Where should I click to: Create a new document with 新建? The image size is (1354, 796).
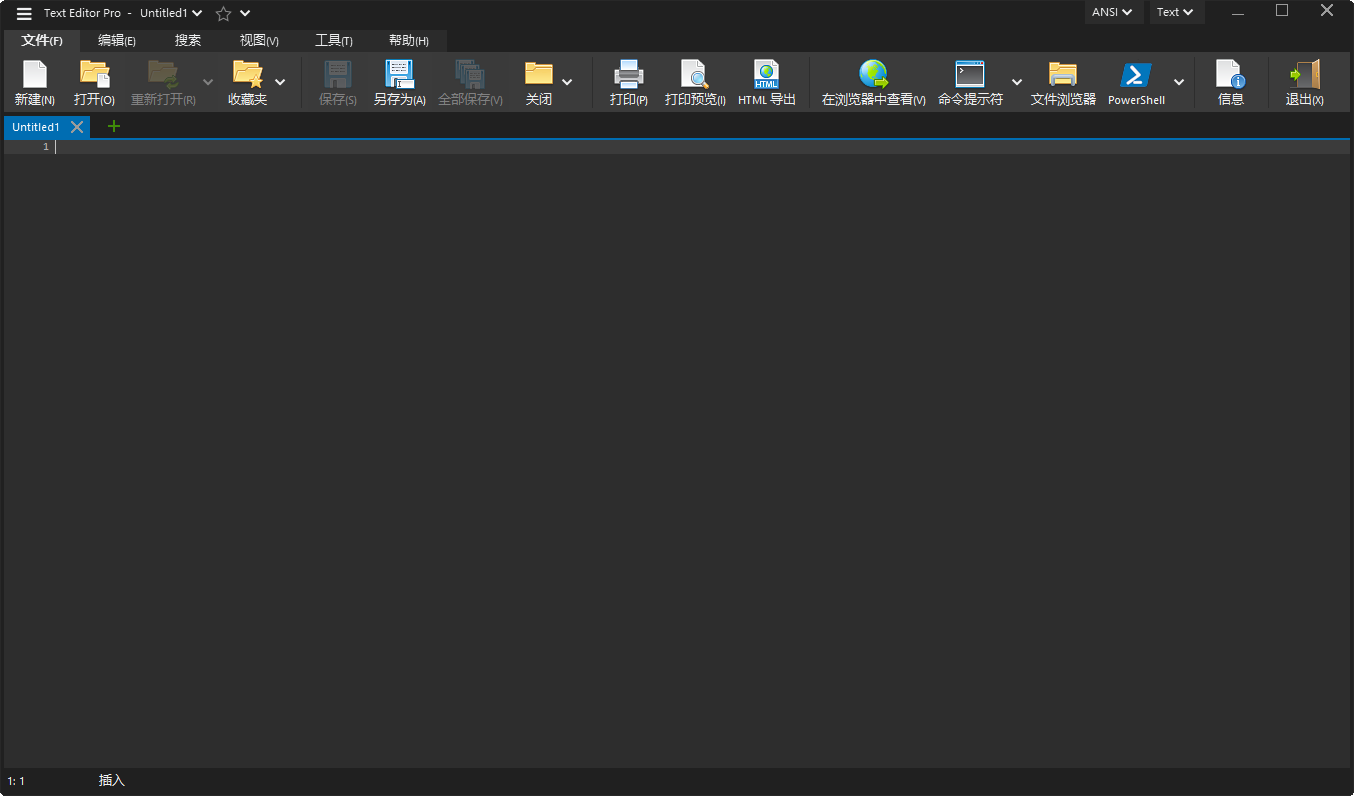34,81
